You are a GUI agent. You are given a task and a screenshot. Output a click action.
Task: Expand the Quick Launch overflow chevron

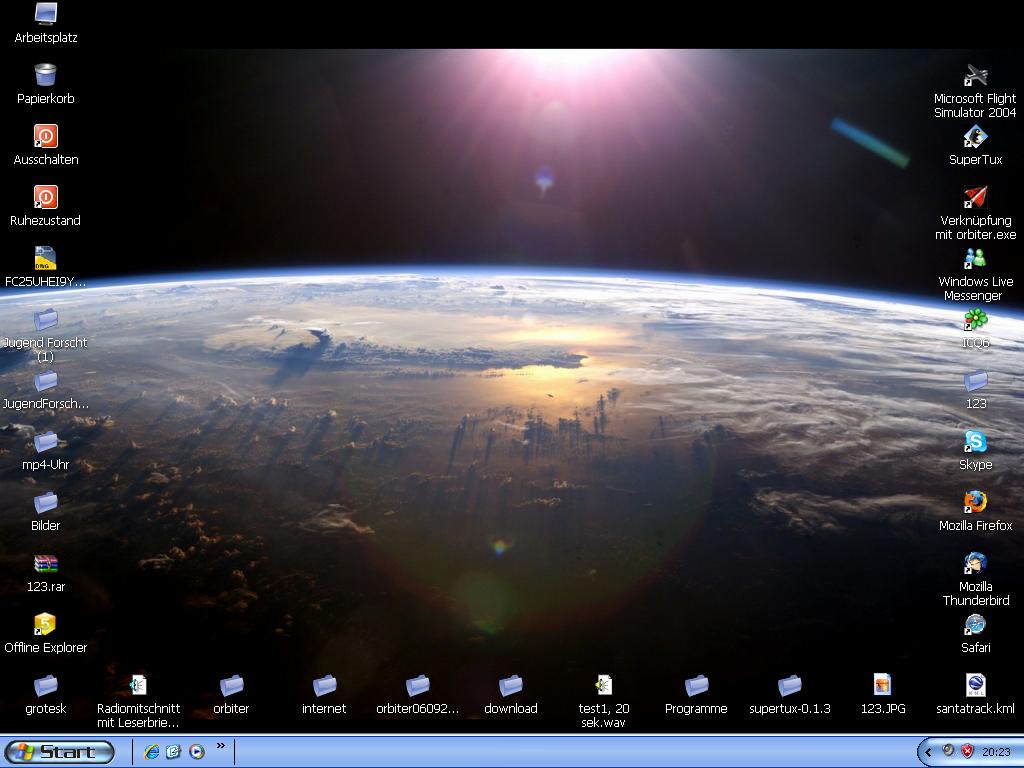tap(221, 746)
